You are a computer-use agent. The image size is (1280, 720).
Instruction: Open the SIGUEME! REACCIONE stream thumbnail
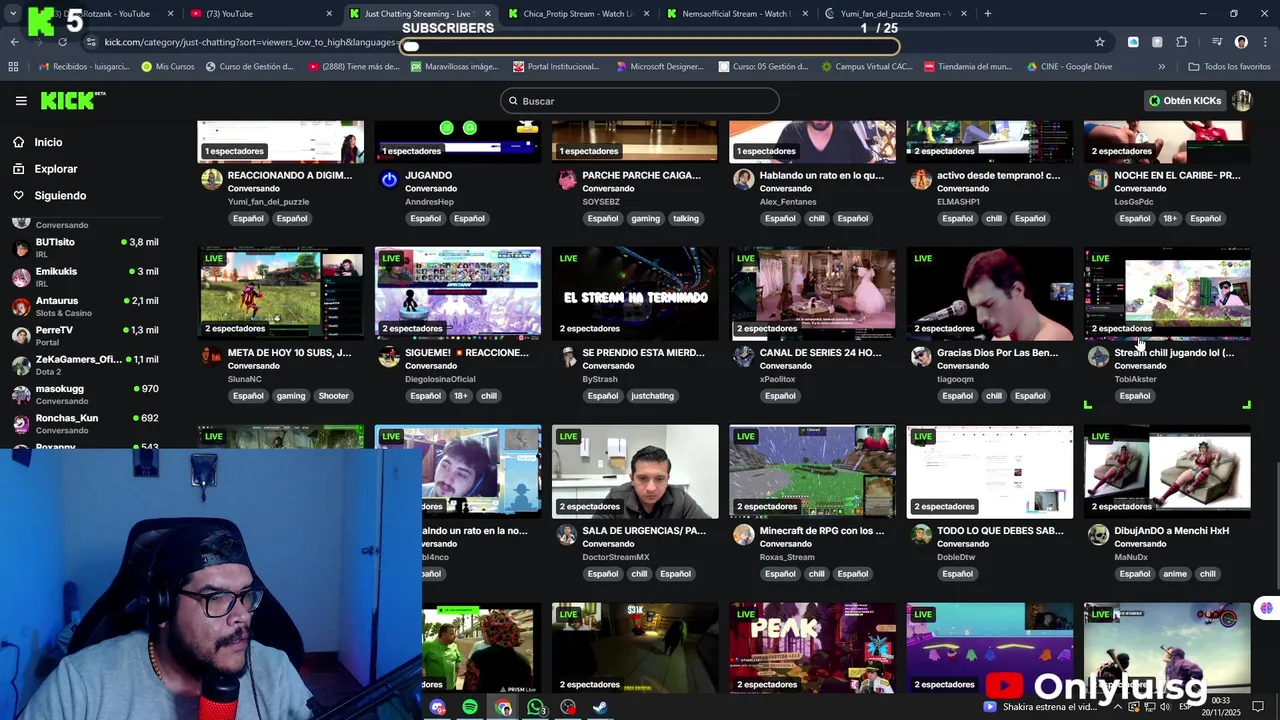(x=458, y=294)
